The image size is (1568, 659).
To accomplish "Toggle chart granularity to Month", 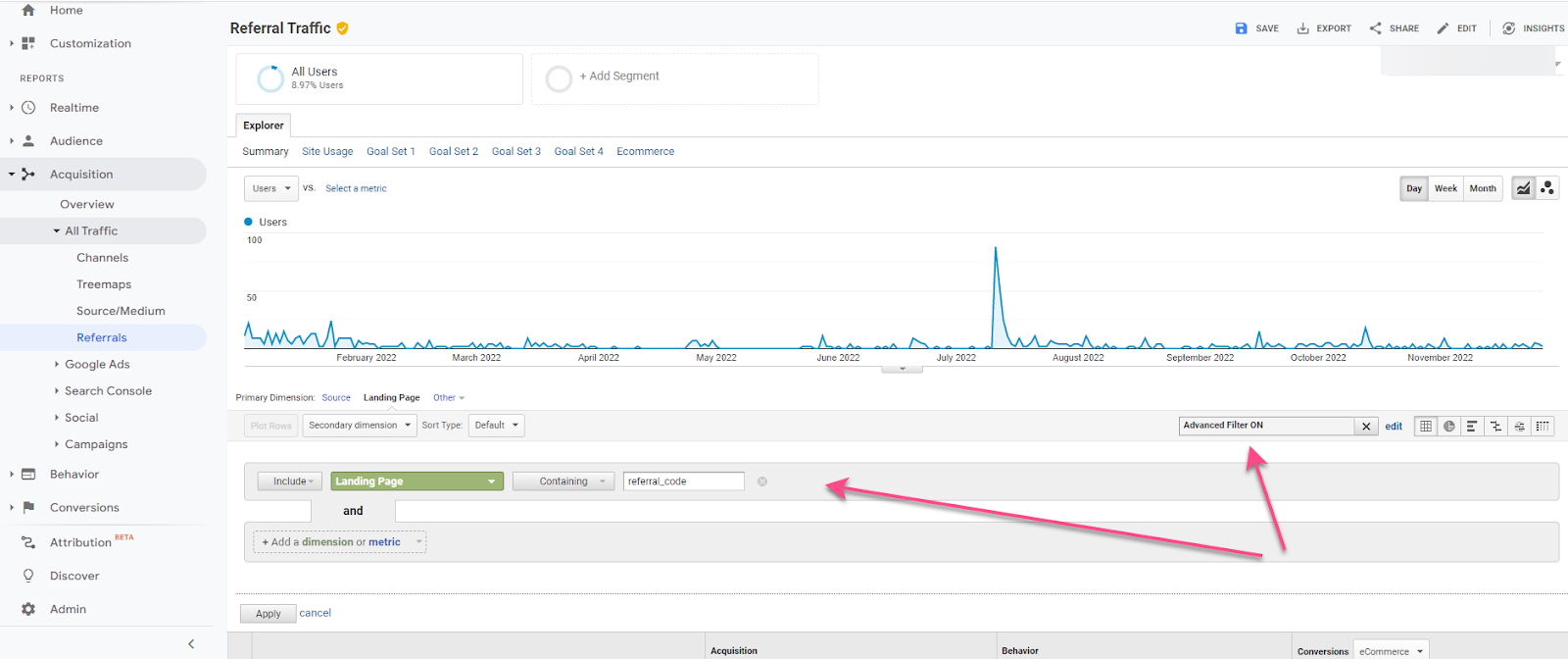I will coord(1483,188).
